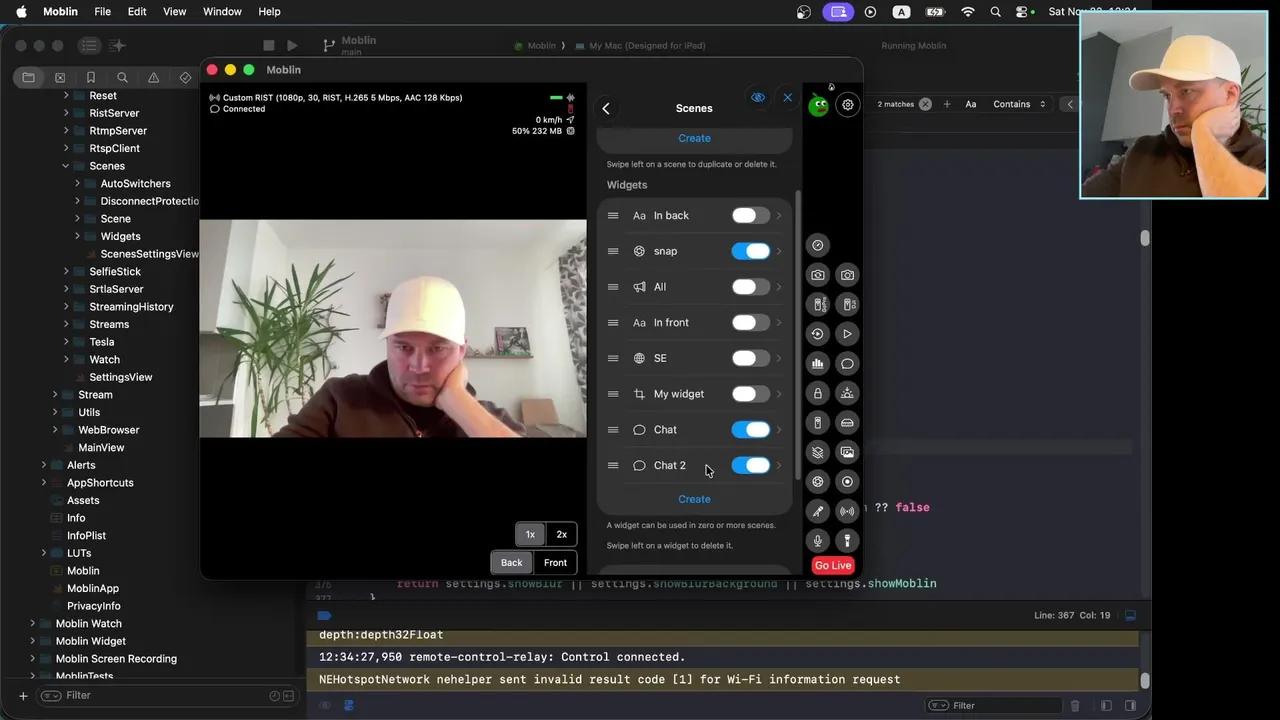Open 'My widget' details via its chevron
This screenshot has width=1280, height=720.
point(779,394)
